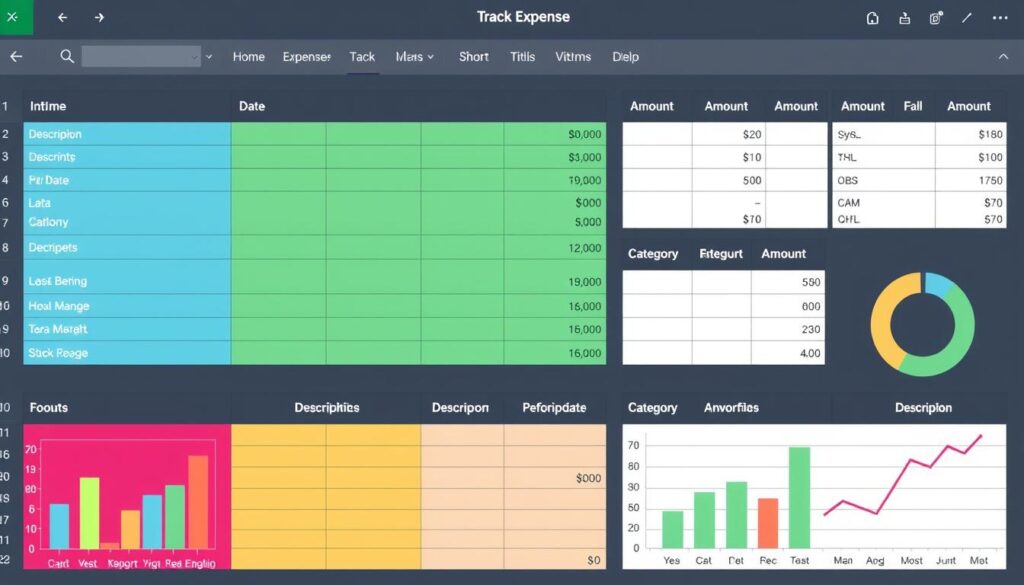Select the Date column header
The image size is (1024, 585).
[x=252, y=106]
